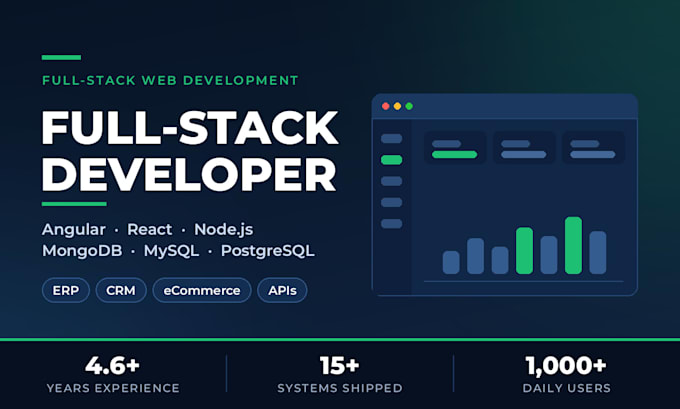
Task: Click the "React" text
Action: [x=150, y=229]
